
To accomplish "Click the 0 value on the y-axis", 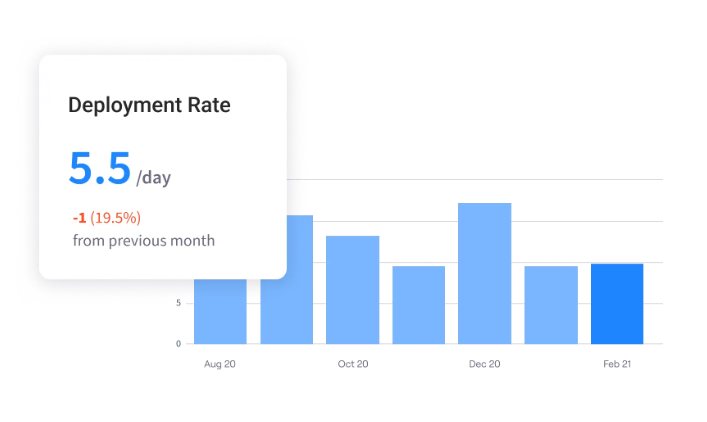I will 178,344.
